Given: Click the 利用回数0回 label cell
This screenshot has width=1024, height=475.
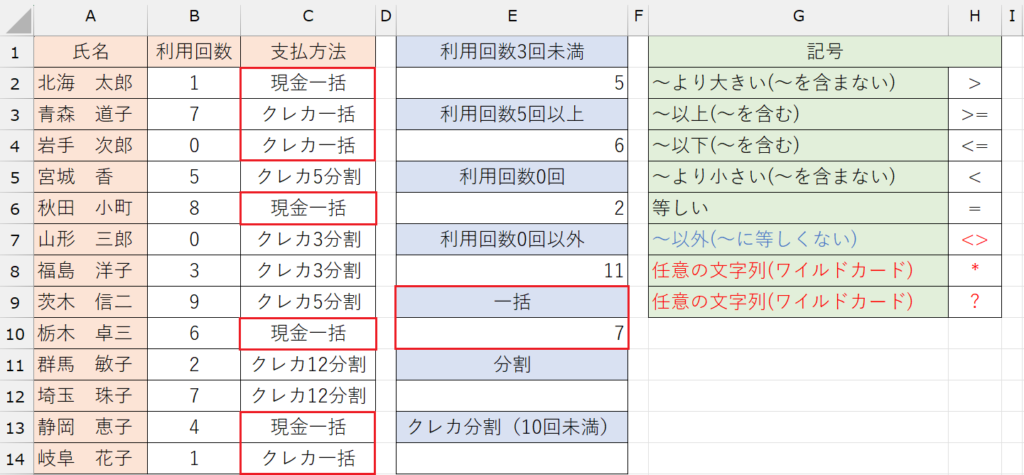Looking at the screenshot, I should pyautogui.click(x=512, y=176).
